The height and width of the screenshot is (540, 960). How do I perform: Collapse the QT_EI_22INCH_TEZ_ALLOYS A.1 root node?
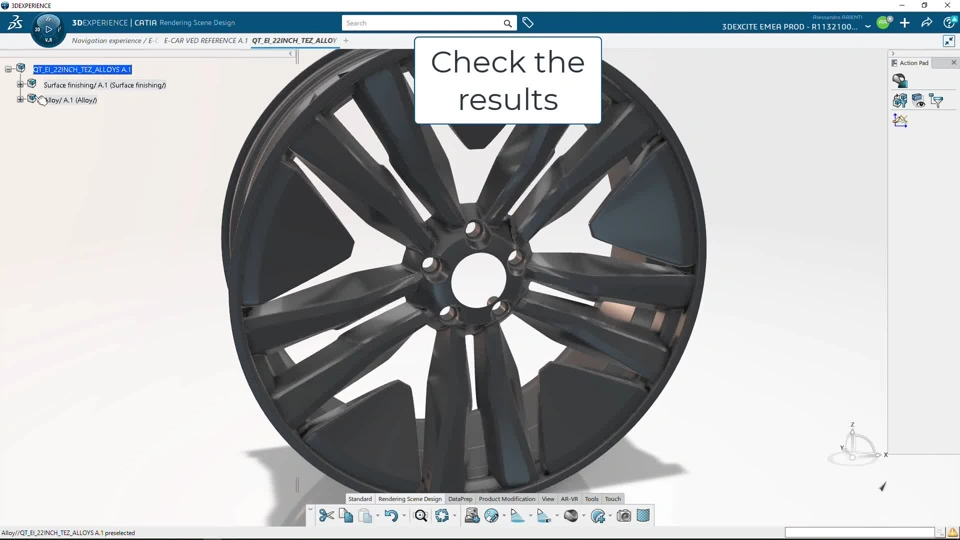pyautogui.click(x=8, y=69)
